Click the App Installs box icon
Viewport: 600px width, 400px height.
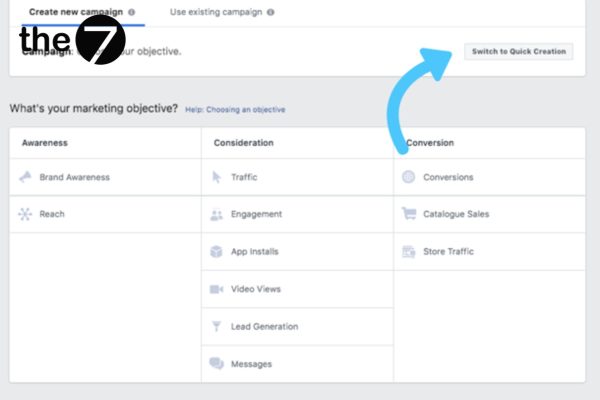coord(216,252)
